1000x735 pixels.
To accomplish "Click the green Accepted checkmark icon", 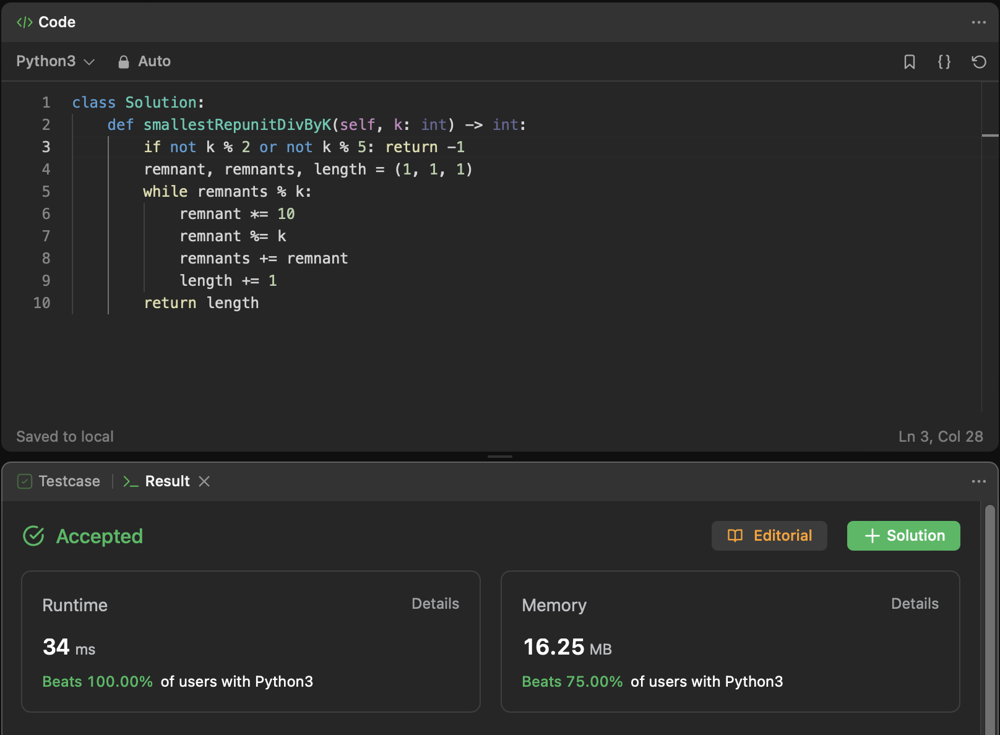I will 34,536.
